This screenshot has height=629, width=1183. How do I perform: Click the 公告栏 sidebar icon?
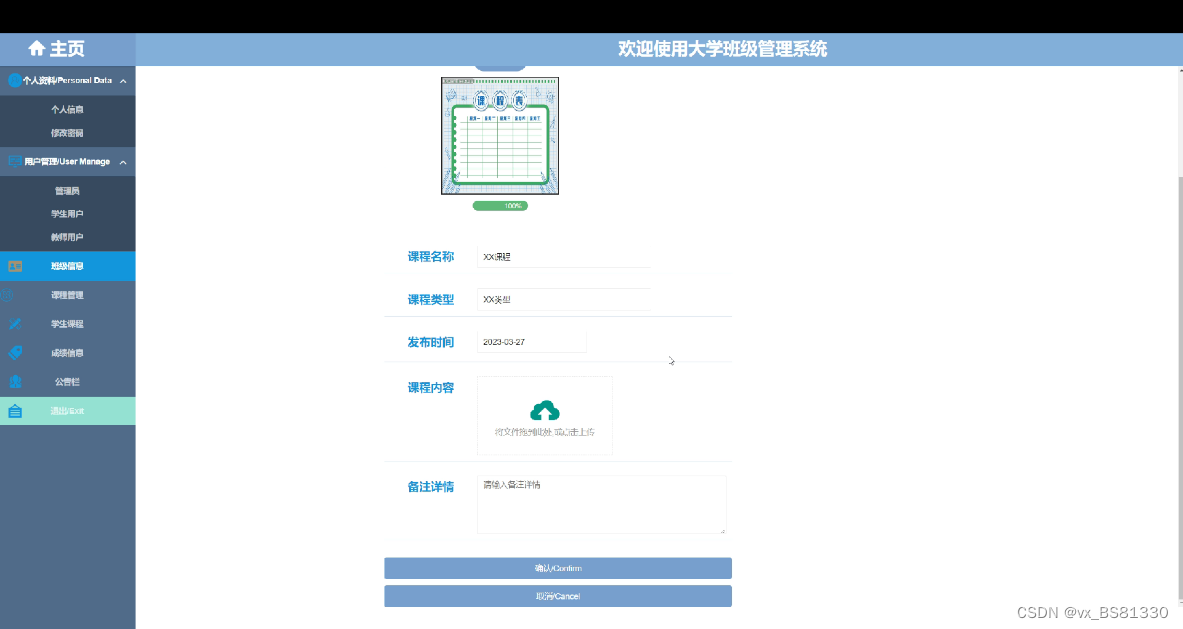tap(15, 382)
